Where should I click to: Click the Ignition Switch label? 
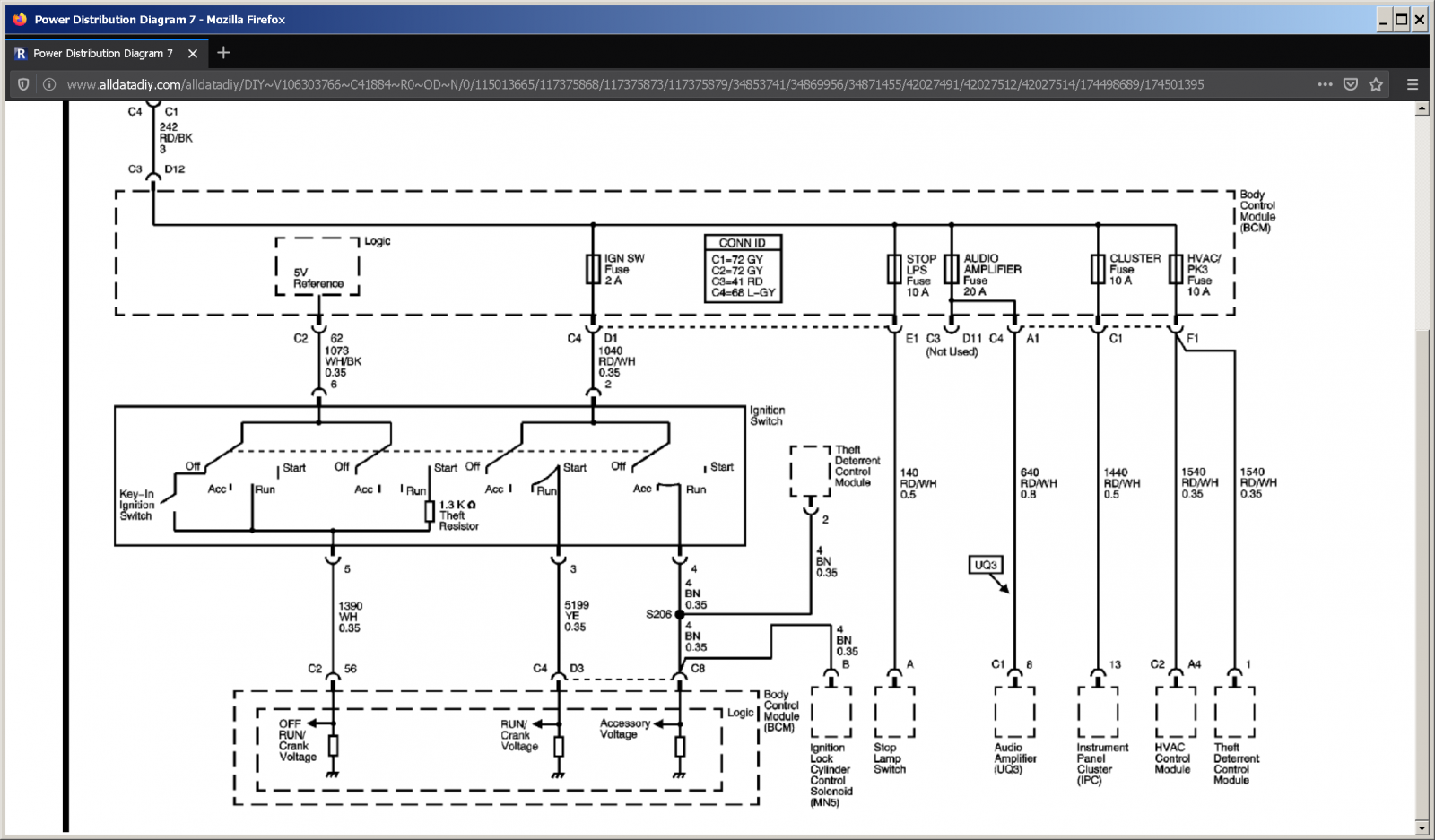(767, 415)
